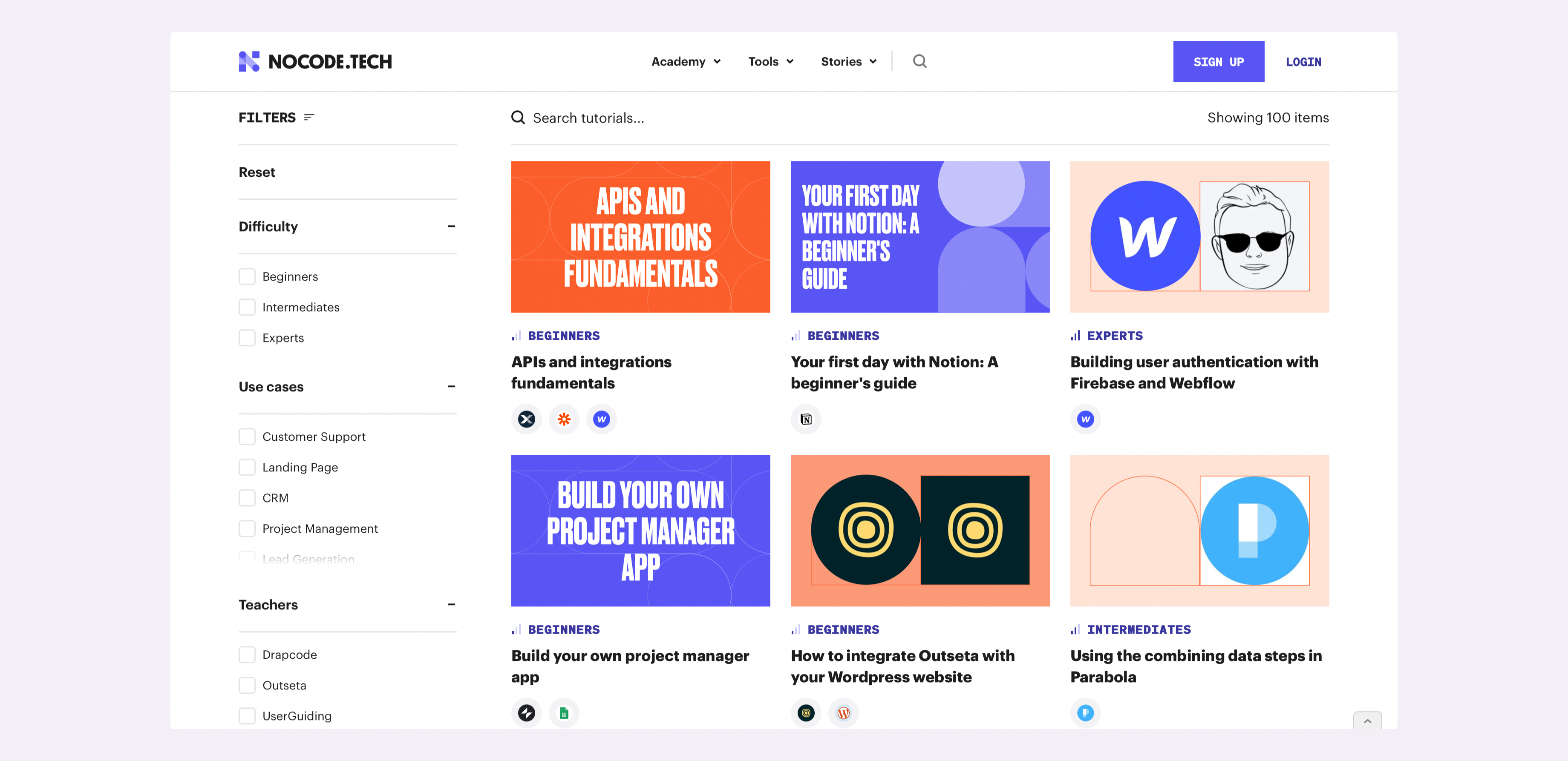This screenshot has height=761, width=1568.
Task: Click the filters sort icon next to FILTERS
Action: (309, 118)
